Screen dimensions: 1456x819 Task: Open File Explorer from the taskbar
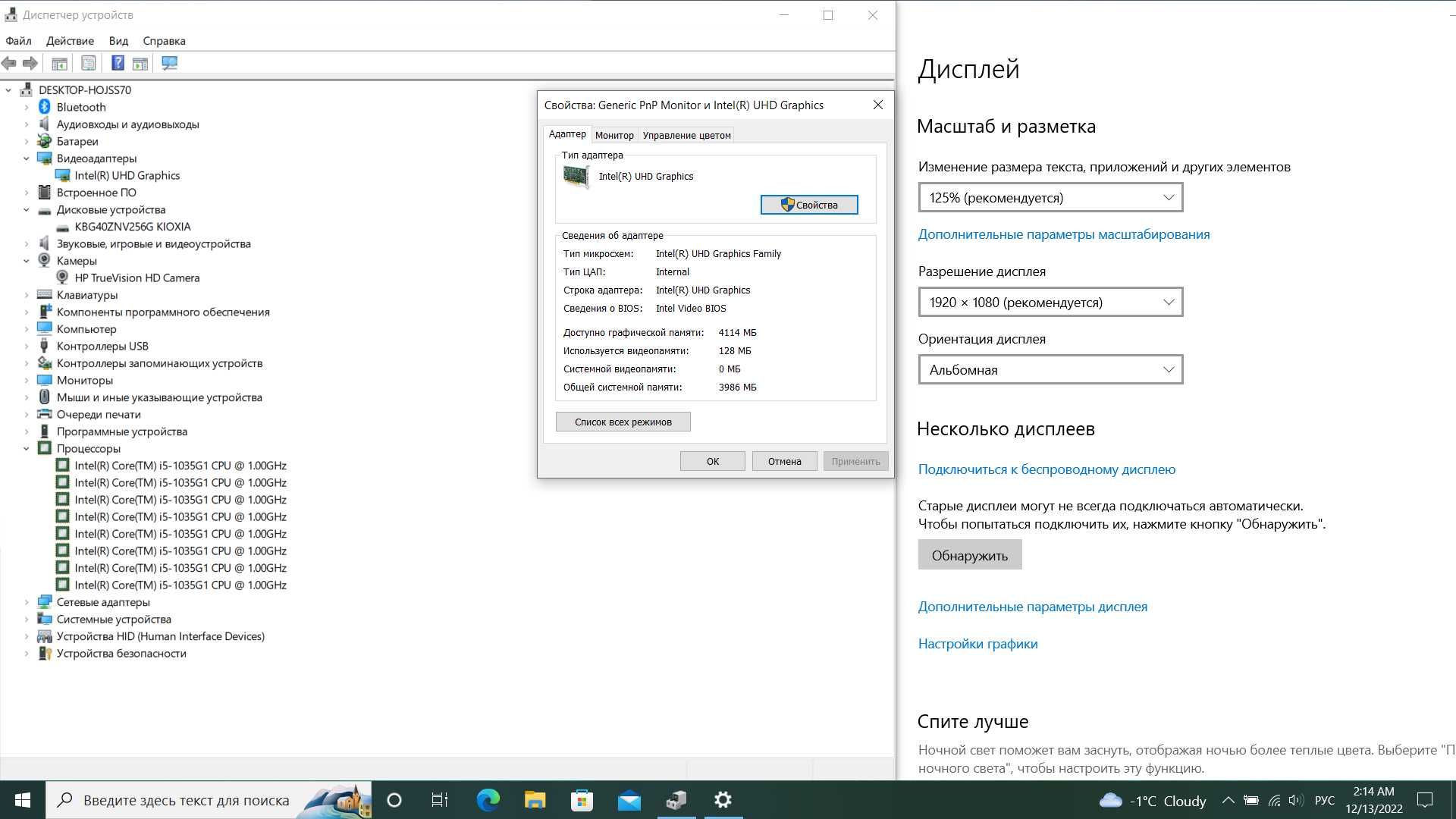(x=535, y=800)
